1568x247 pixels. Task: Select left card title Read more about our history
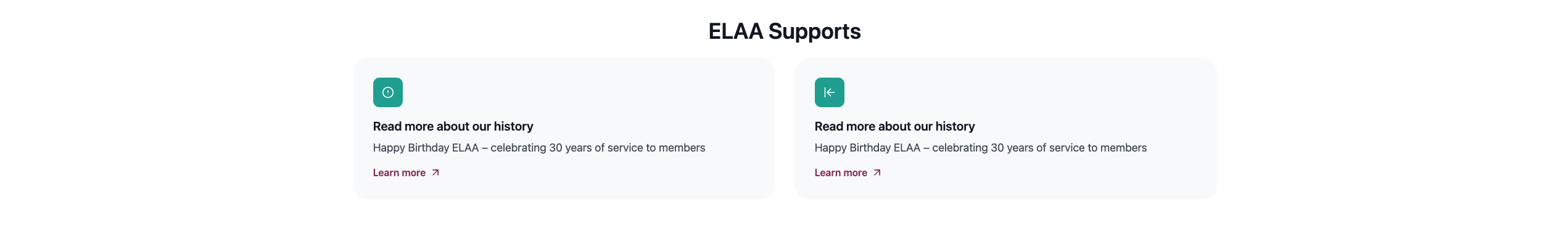click(x=453, y=126)
